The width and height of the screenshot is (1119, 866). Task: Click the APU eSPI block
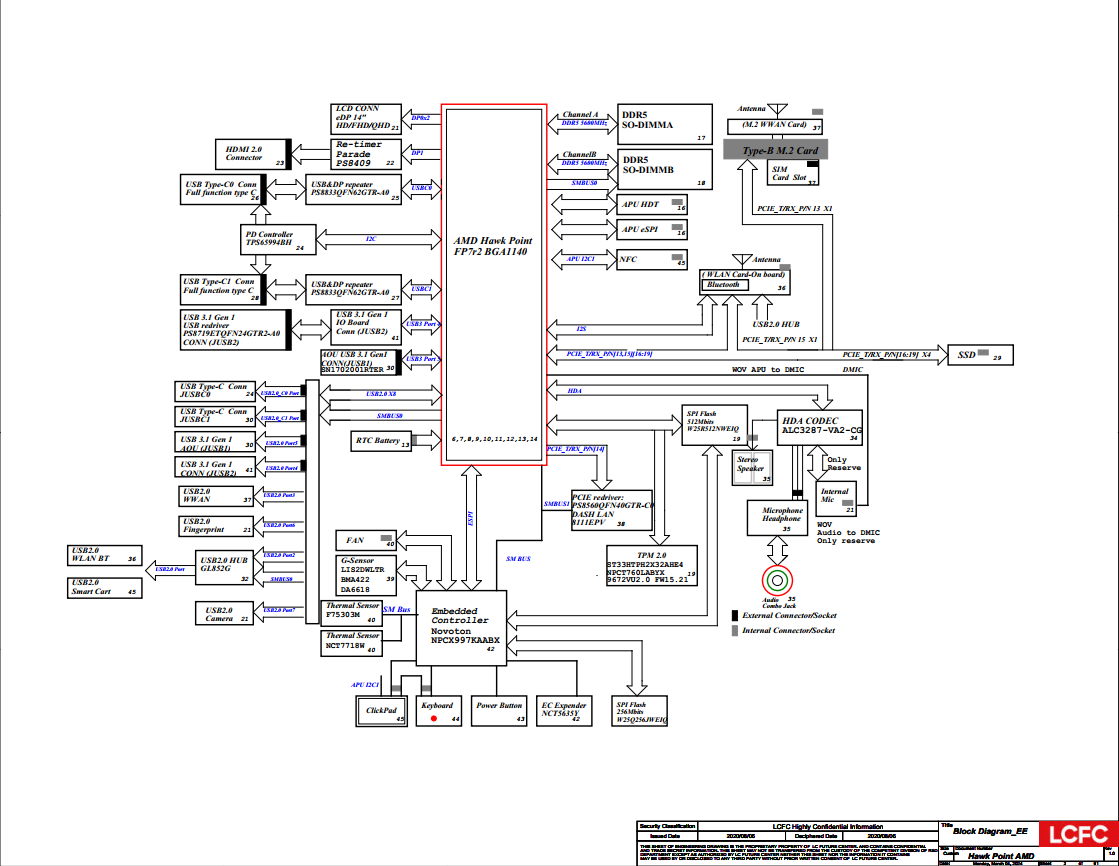pos(652,230)
